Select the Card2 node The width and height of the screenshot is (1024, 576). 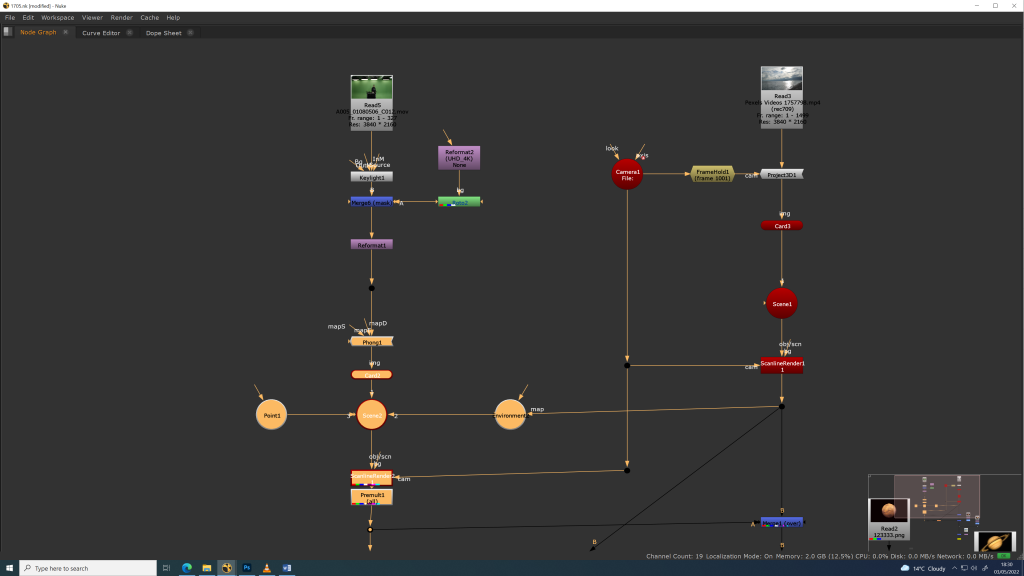[x=372, y=375]
